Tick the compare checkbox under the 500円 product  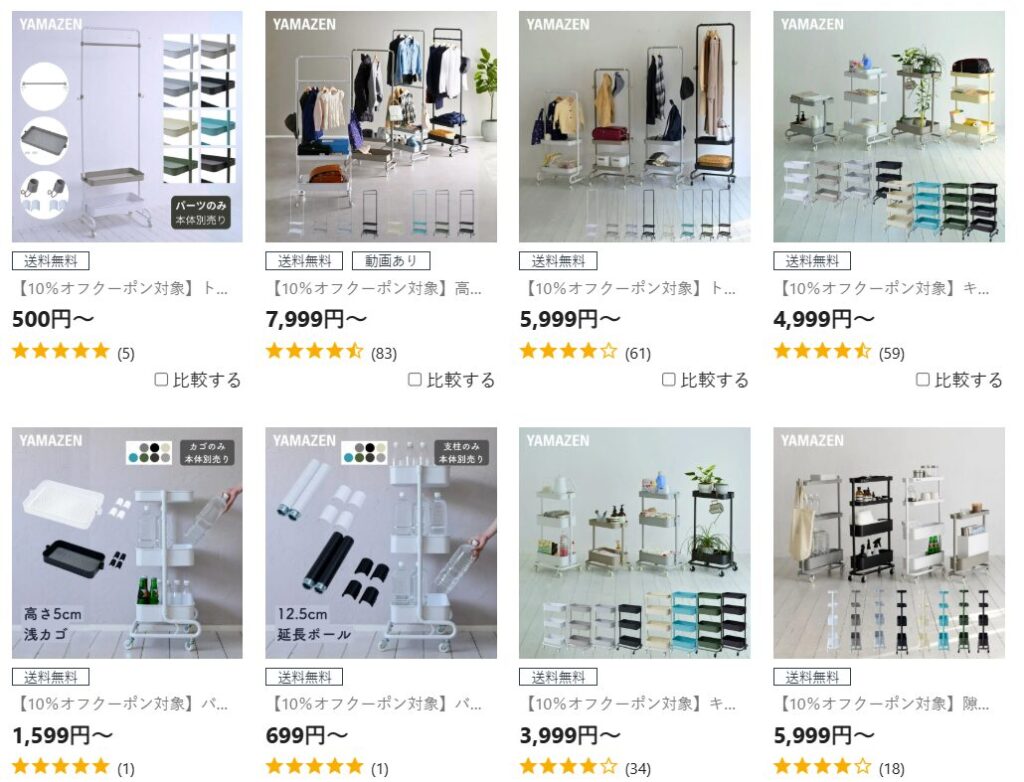tap(161, 380)
